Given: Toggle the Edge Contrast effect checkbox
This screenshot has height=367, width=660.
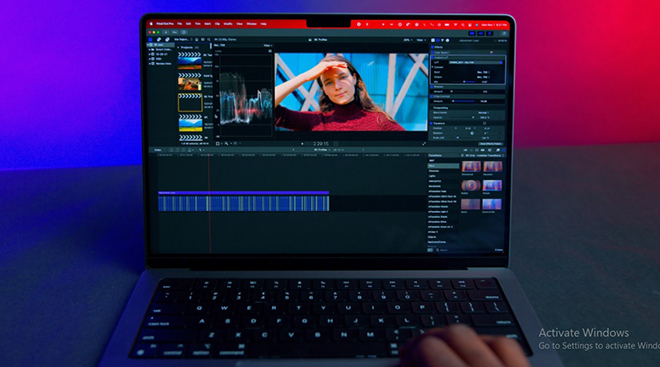Looking at the screenshot, I should tap(432, 96).
